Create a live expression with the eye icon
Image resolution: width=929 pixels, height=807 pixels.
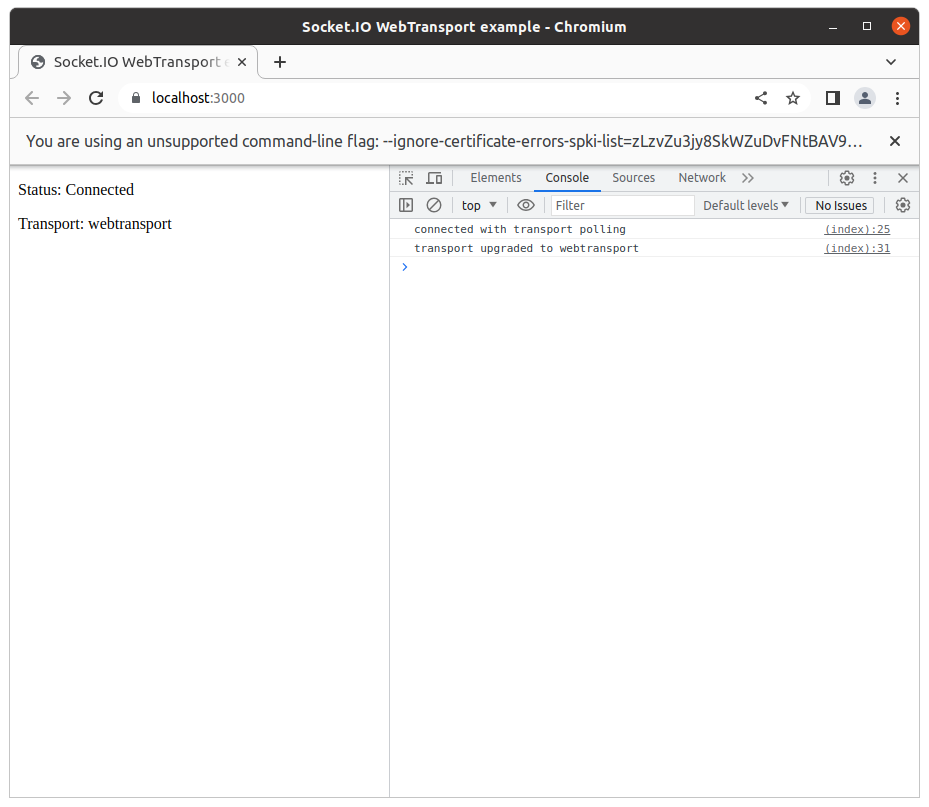tap(526, 205)
